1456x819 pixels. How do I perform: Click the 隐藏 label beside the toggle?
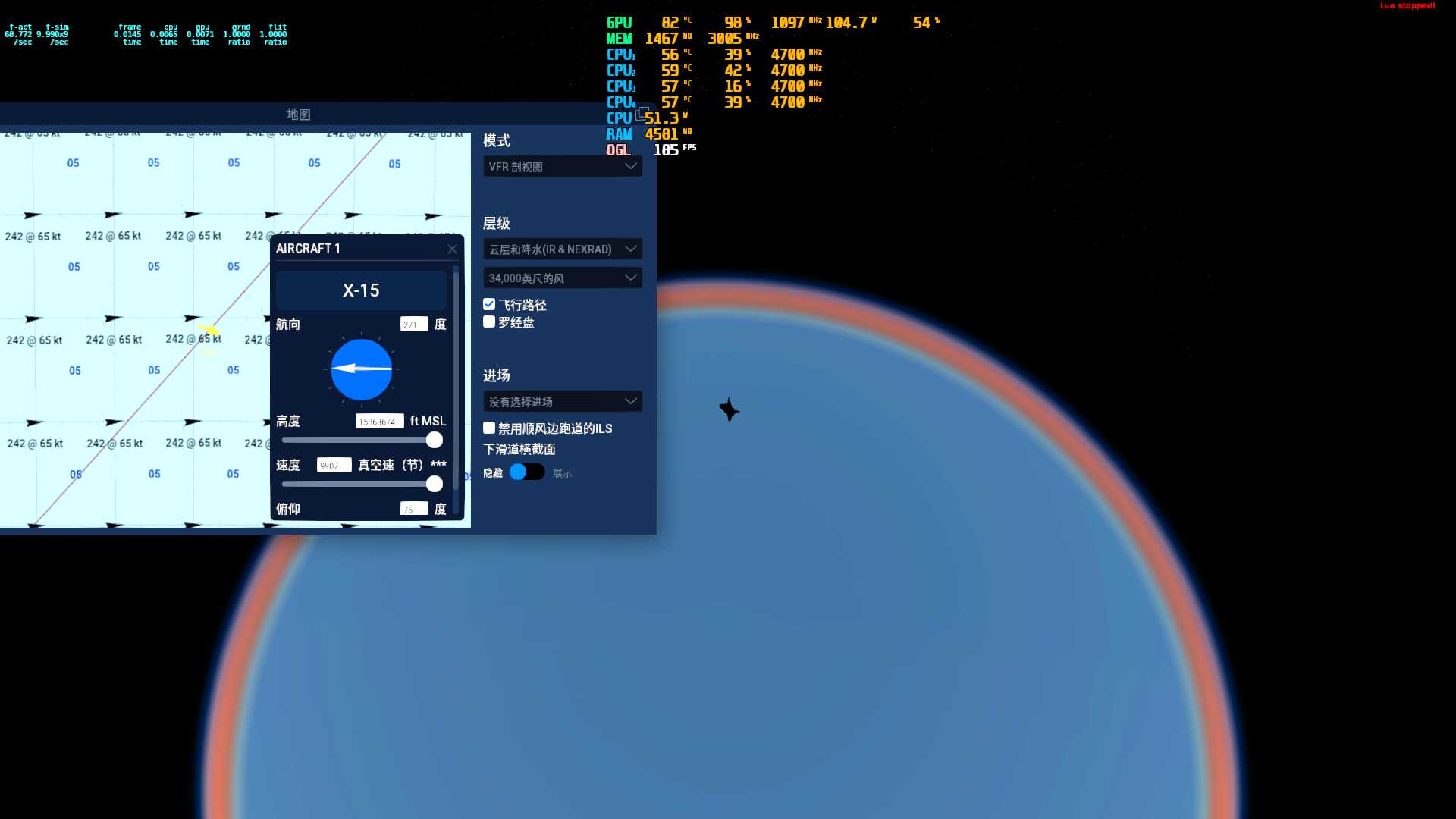[493, 472]
